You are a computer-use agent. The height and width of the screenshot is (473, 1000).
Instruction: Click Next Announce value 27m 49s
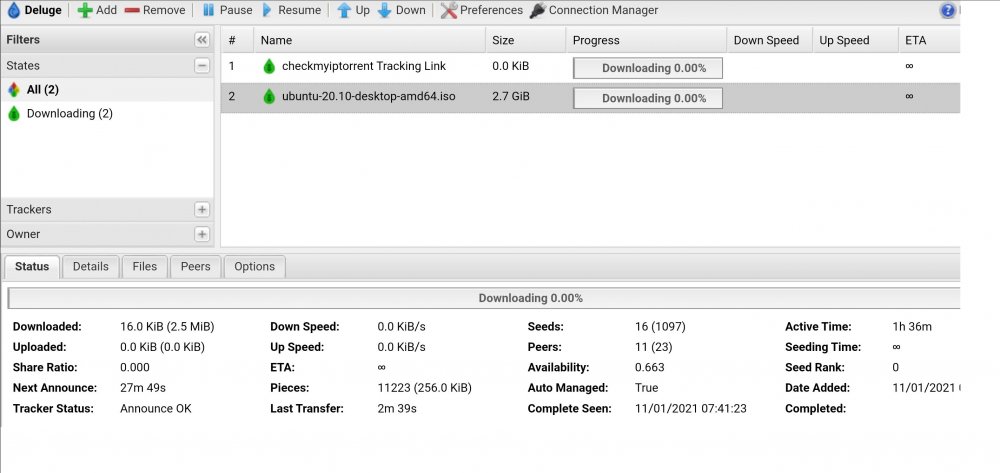click(143, 388)
